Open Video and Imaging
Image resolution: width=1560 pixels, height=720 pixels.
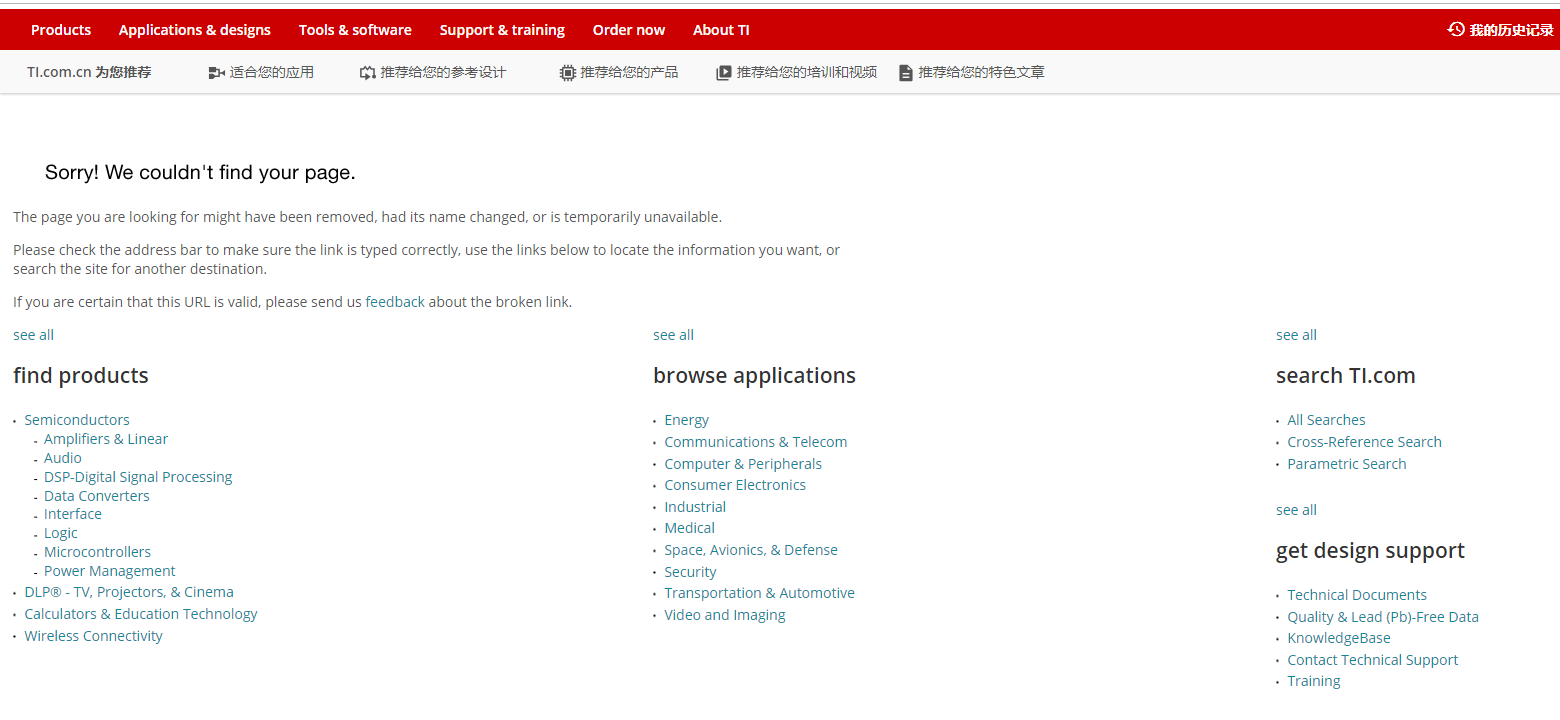coord(725,615)
